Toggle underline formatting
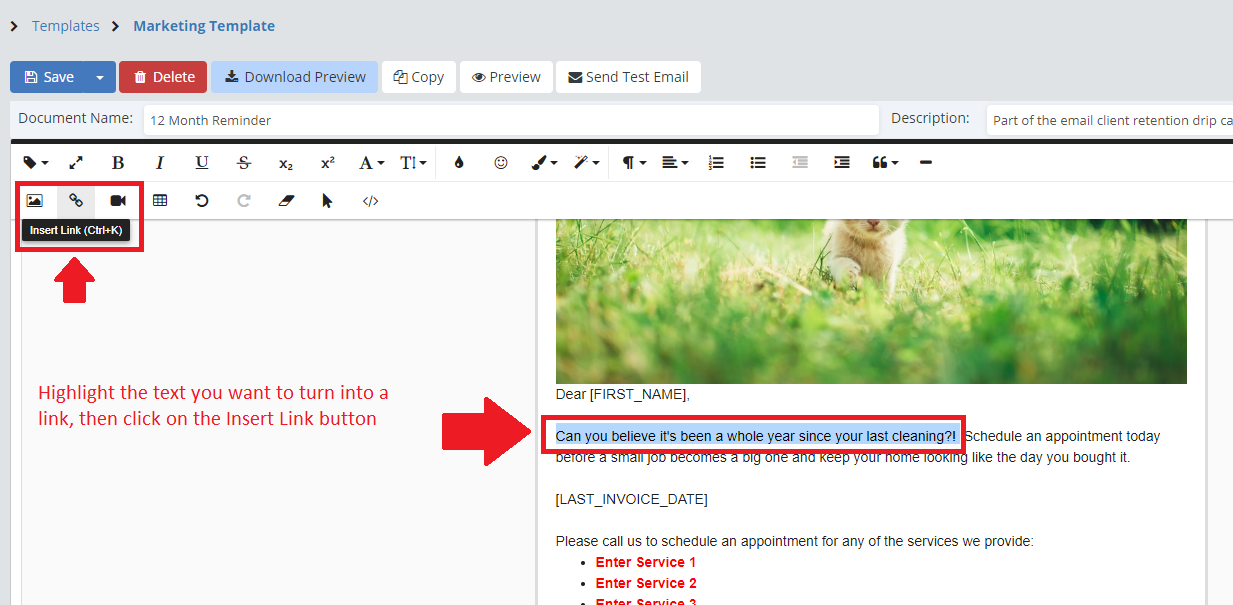The image size is (1233, 605). point(201,163)
